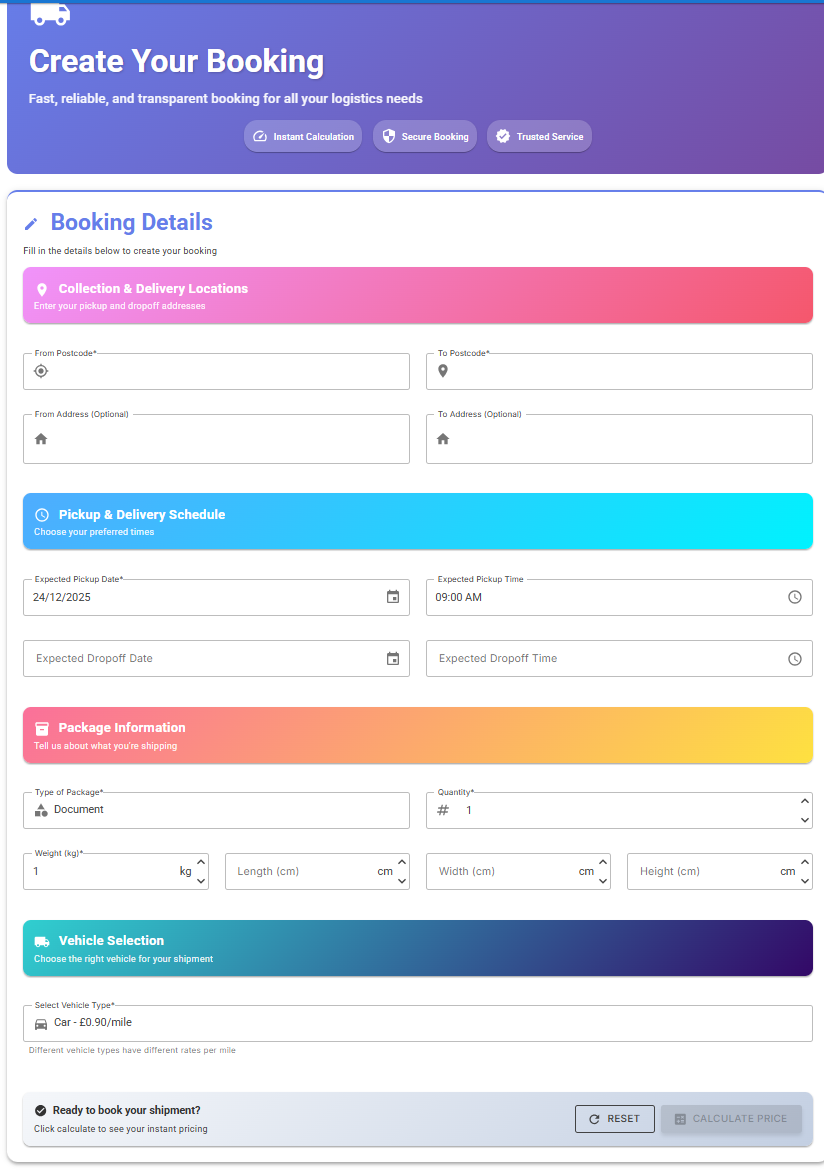
Task: Select the crosshair icon in From Postcode field
Action: [40, 371]
